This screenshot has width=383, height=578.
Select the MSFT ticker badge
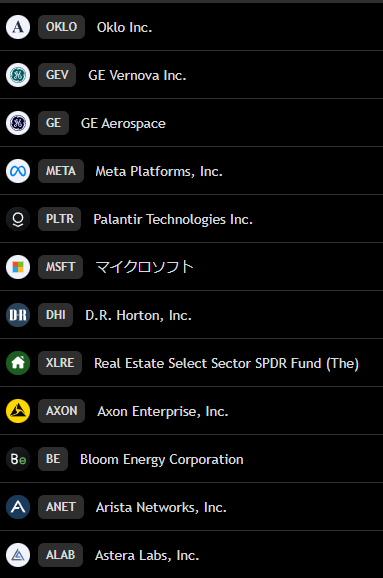click(x=60, y=267)
